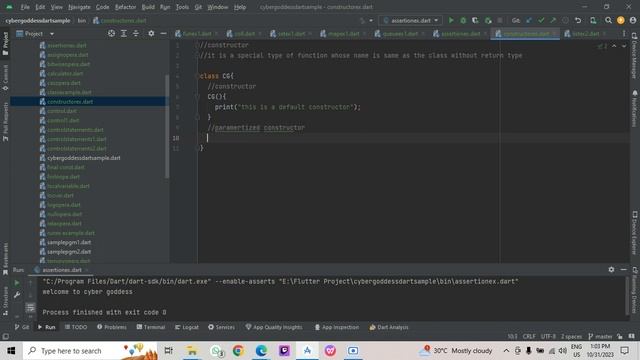Open the Git tool window tab at the bottom

coord(22,327)
